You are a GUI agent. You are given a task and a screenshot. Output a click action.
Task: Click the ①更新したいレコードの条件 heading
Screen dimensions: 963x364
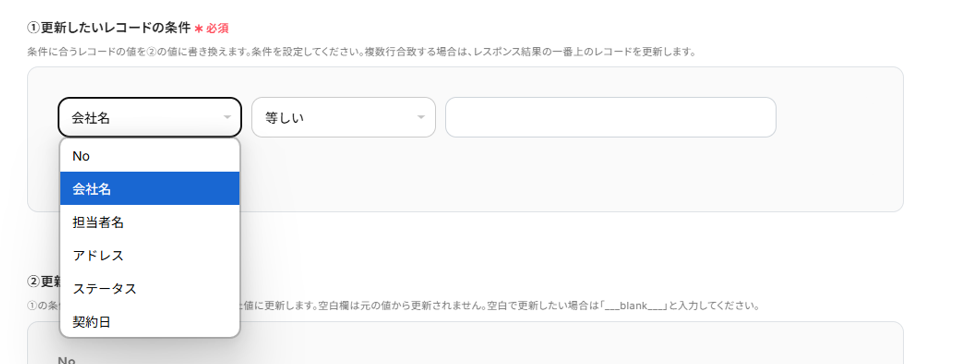(x=109, y=28)
